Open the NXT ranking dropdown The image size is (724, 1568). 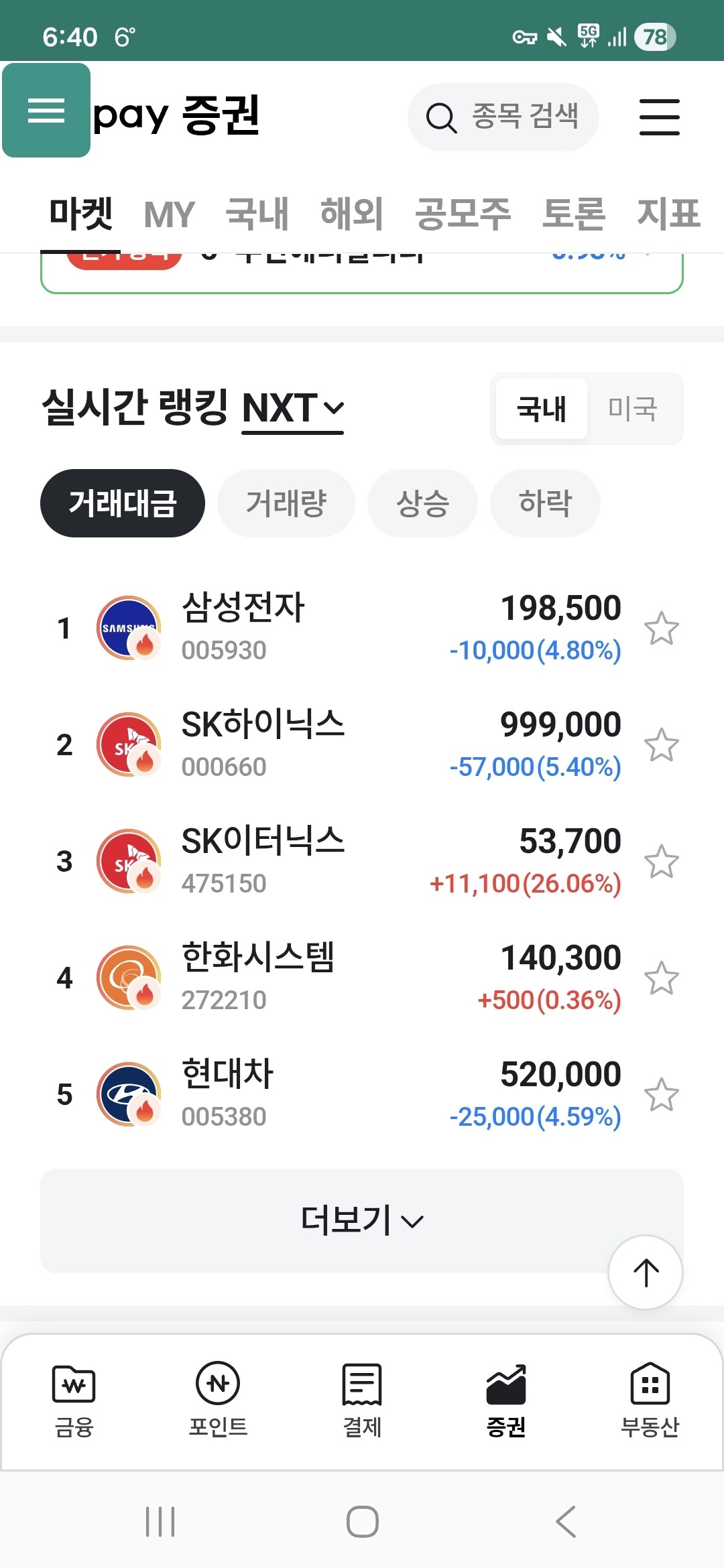[293, 408]
